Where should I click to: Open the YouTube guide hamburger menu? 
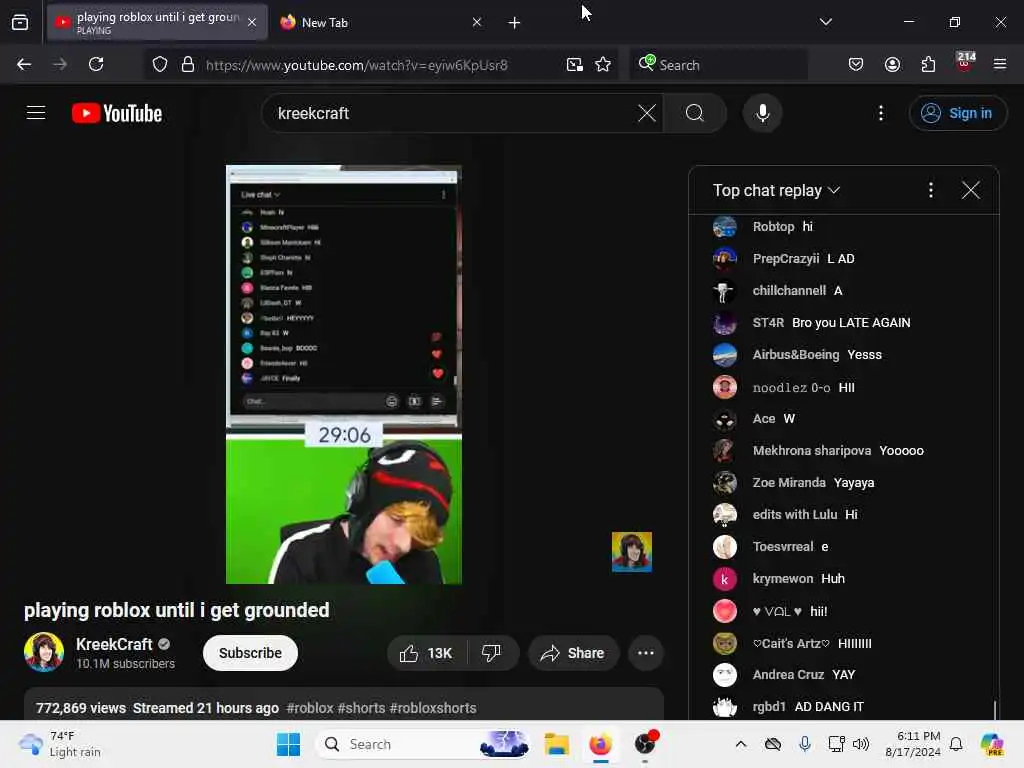tap(36, 113)
